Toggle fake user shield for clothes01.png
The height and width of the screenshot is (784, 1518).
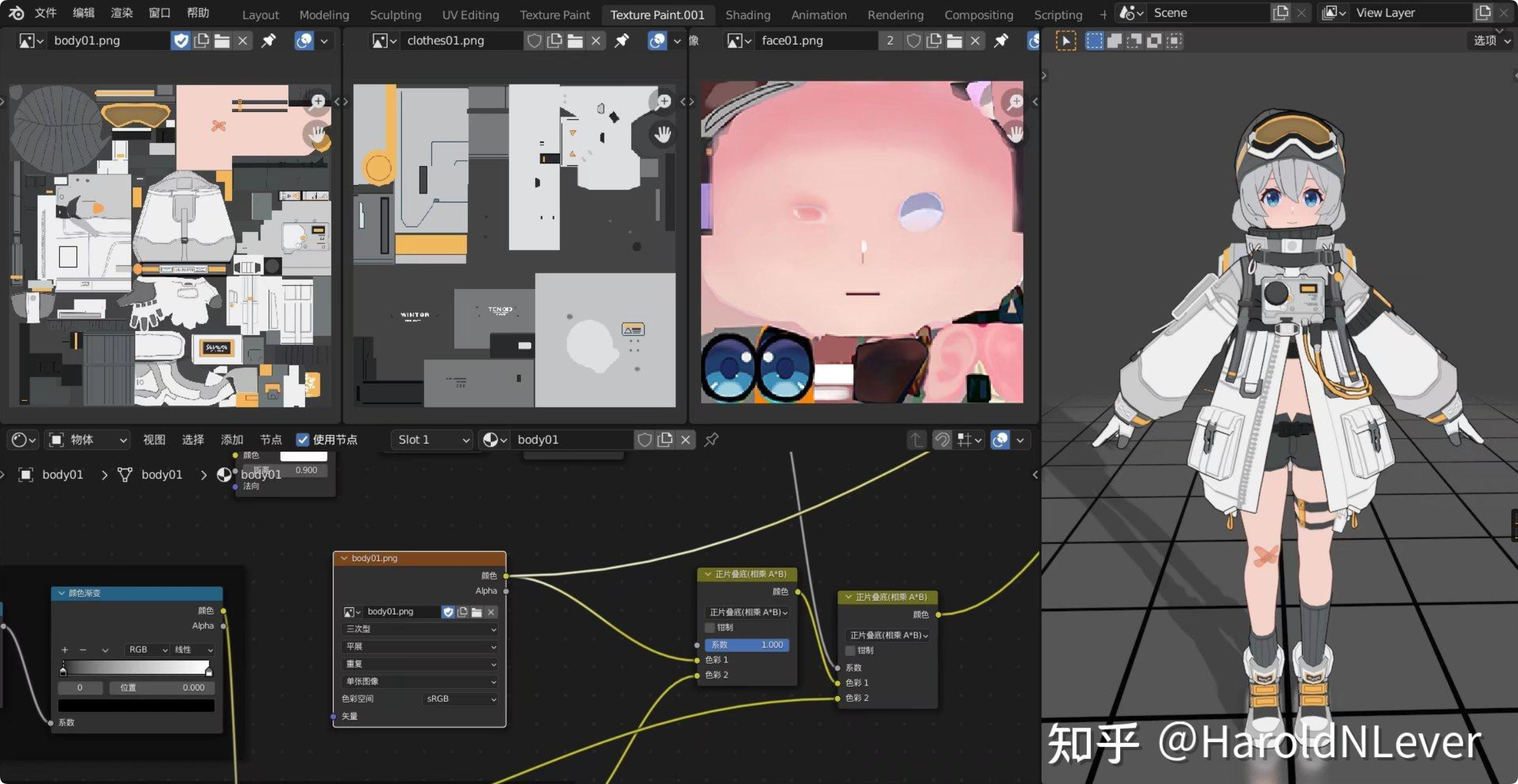click(x=534, y=41)
